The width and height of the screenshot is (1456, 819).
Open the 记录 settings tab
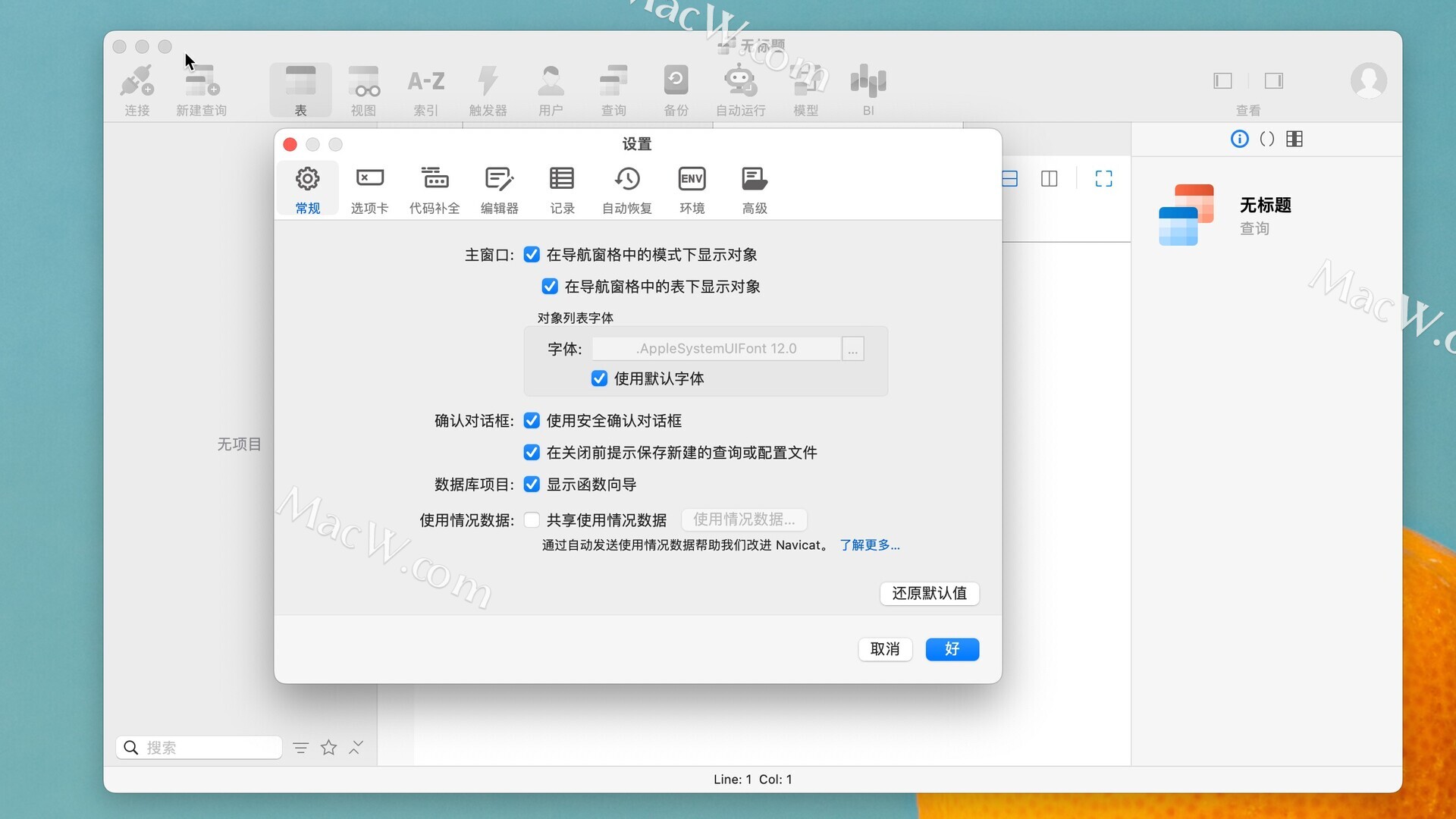(x=562, y=189)
